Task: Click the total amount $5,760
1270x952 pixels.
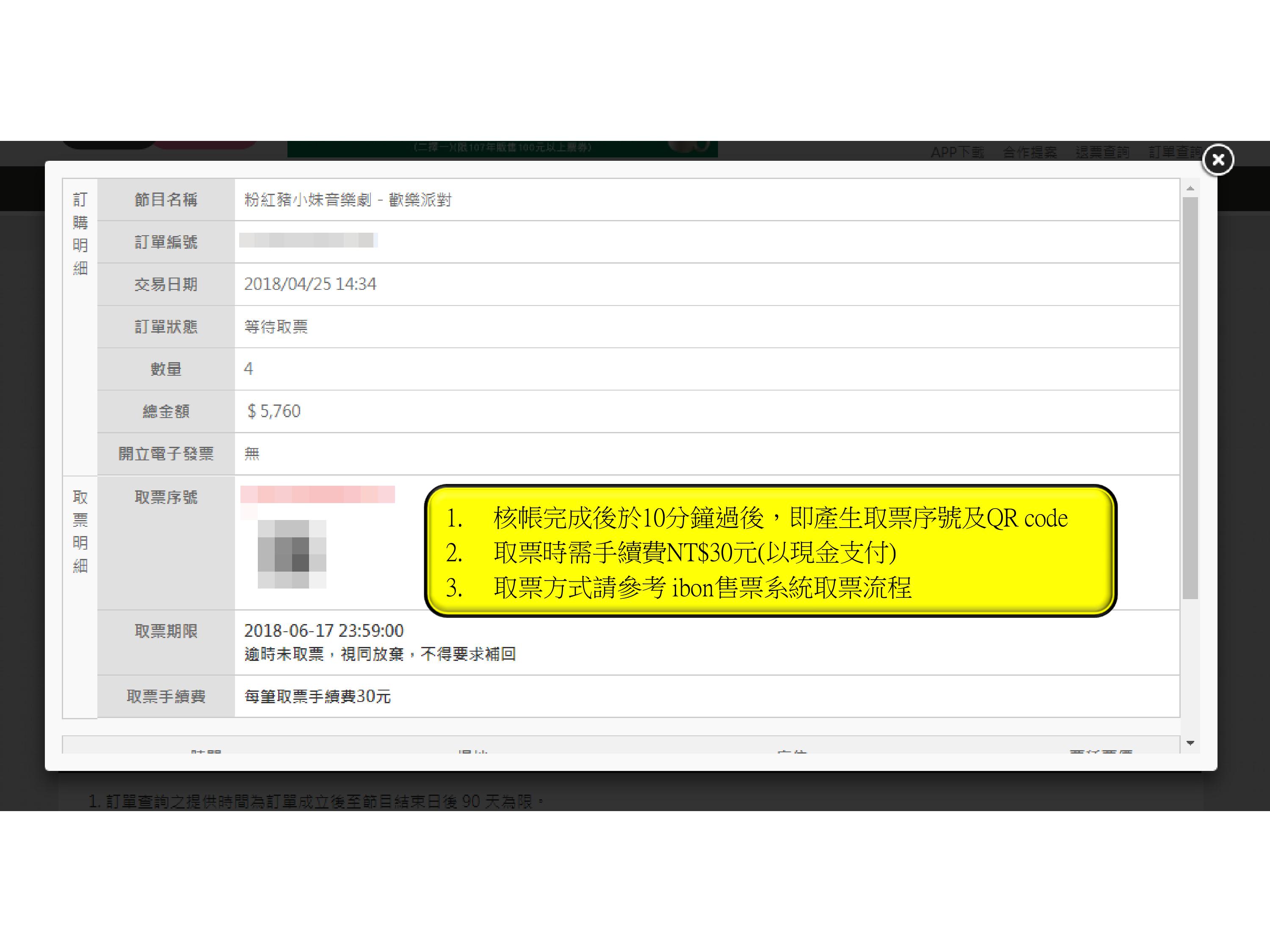Action: tap(273, 411)
